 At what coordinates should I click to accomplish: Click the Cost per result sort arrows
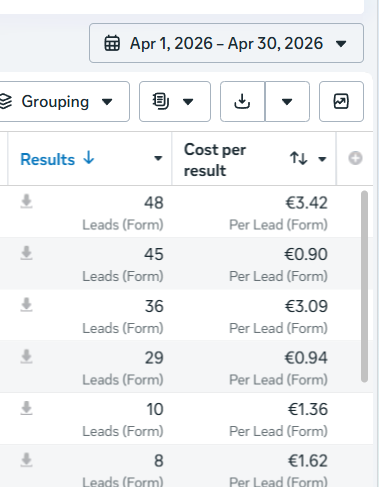[x=298, y=158]
